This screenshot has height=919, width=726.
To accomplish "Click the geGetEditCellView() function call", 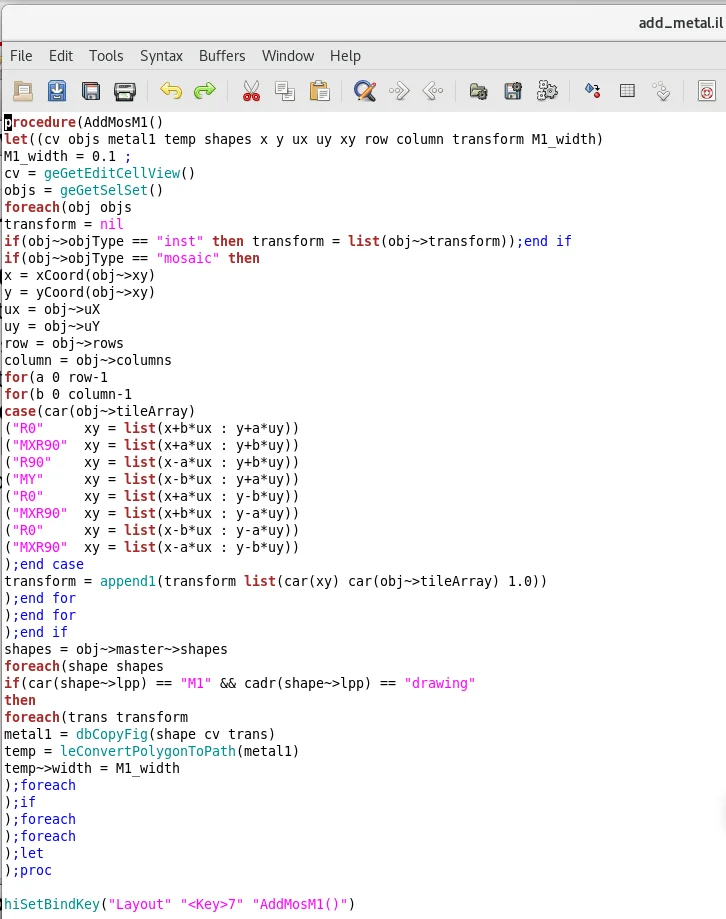I will [119, 173].
